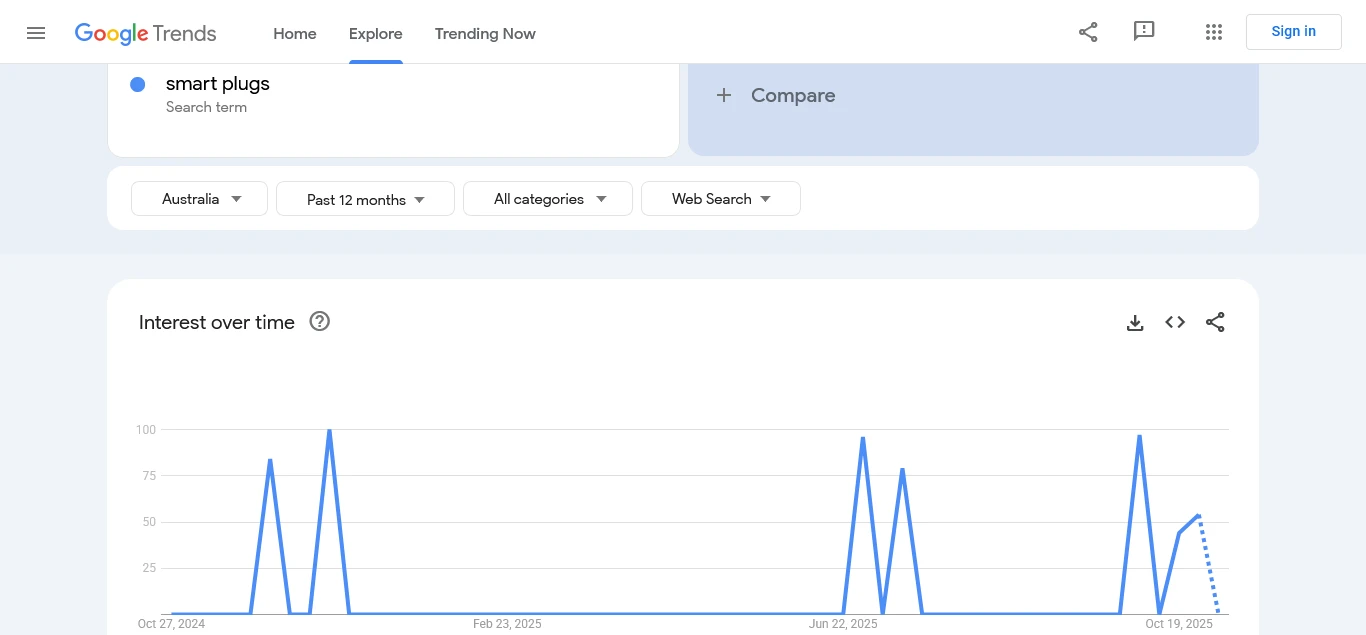Share the Interest over time chart

(1215, 322)
